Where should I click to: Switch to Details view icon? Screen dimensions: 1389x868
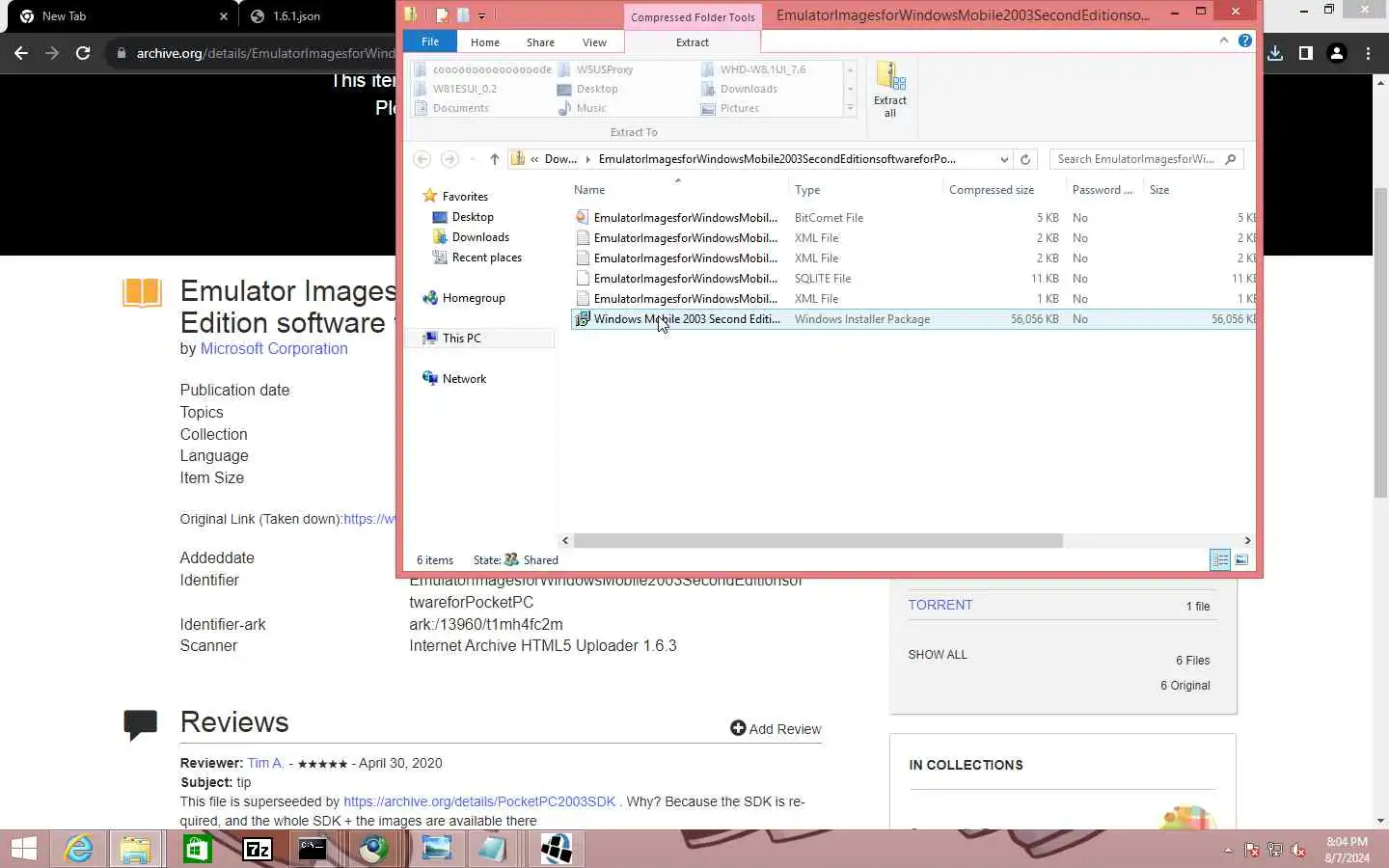tap(1220, 560)
